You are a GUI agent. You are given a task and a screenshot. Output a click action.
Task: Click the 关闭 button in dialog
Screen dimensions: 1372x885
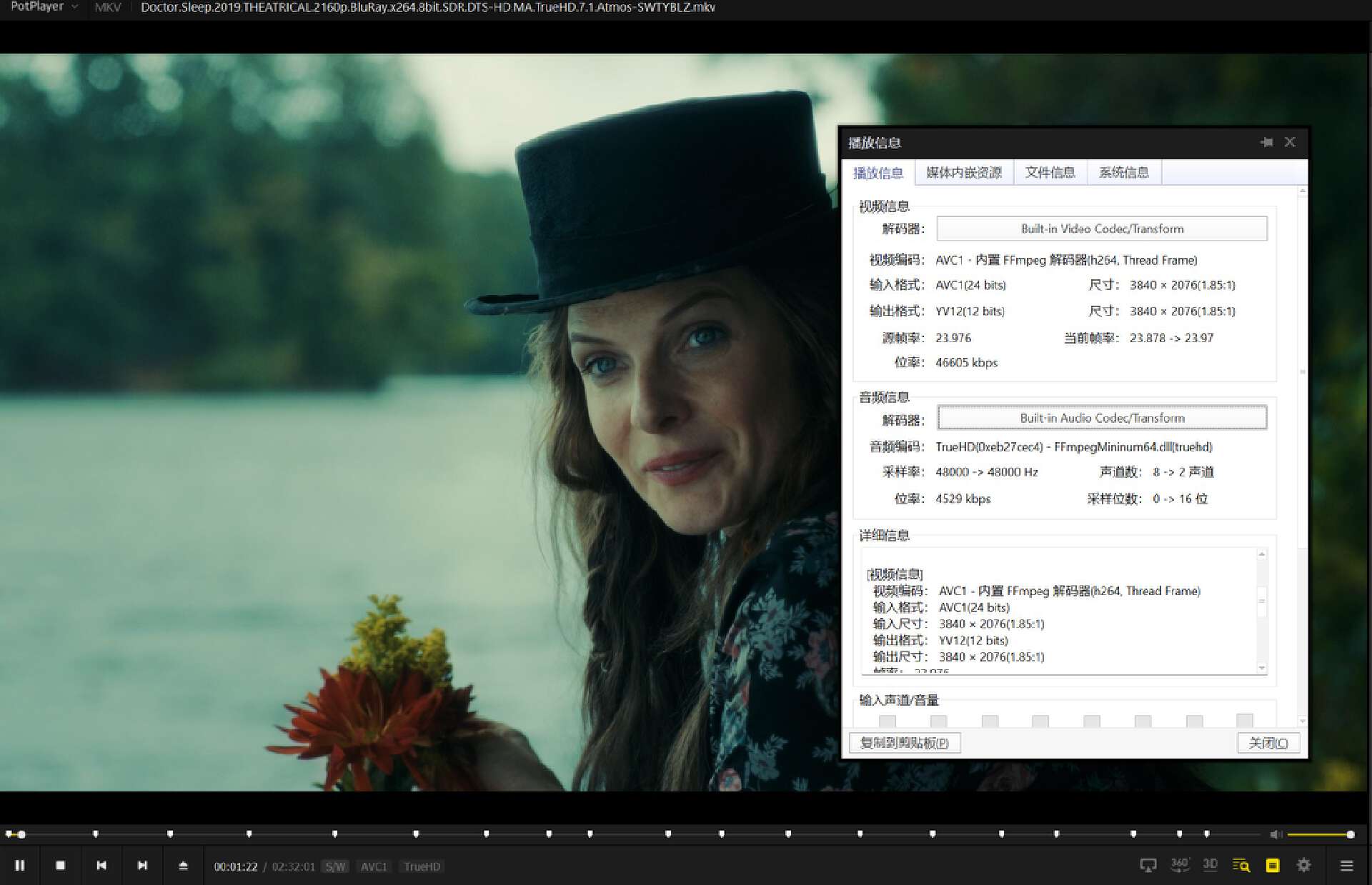point(1268,743)
